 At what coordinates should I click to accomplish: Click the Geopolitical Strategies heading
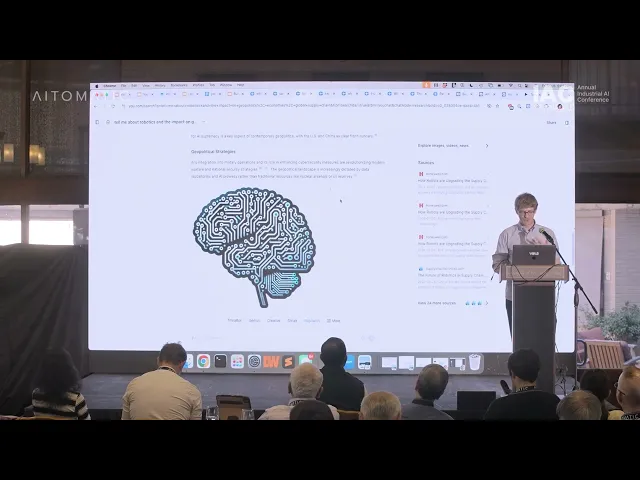(x=213, y=152)
